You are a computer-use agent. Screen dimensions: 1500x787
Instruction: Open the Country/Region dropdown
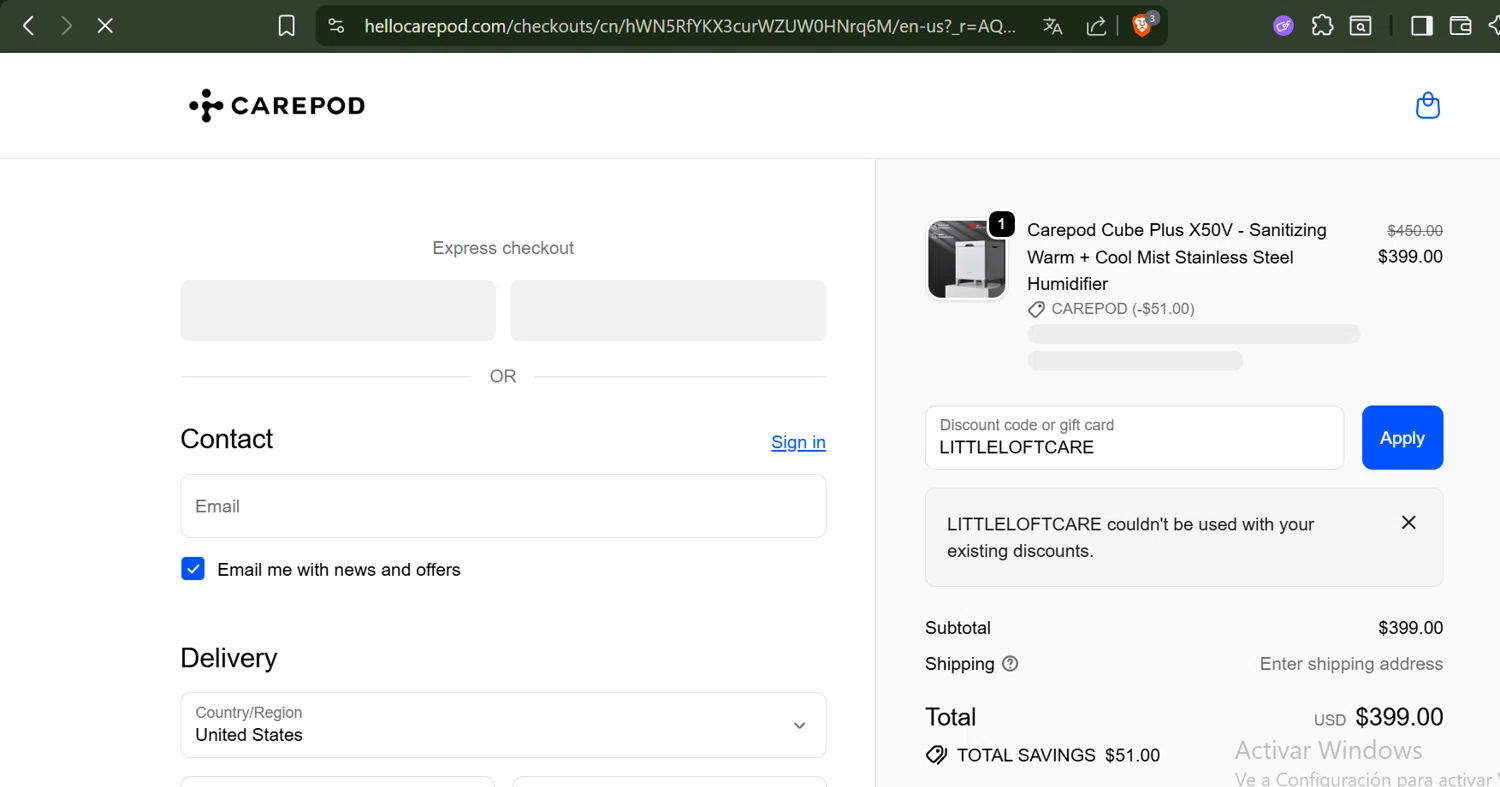[x=503, y=725]
